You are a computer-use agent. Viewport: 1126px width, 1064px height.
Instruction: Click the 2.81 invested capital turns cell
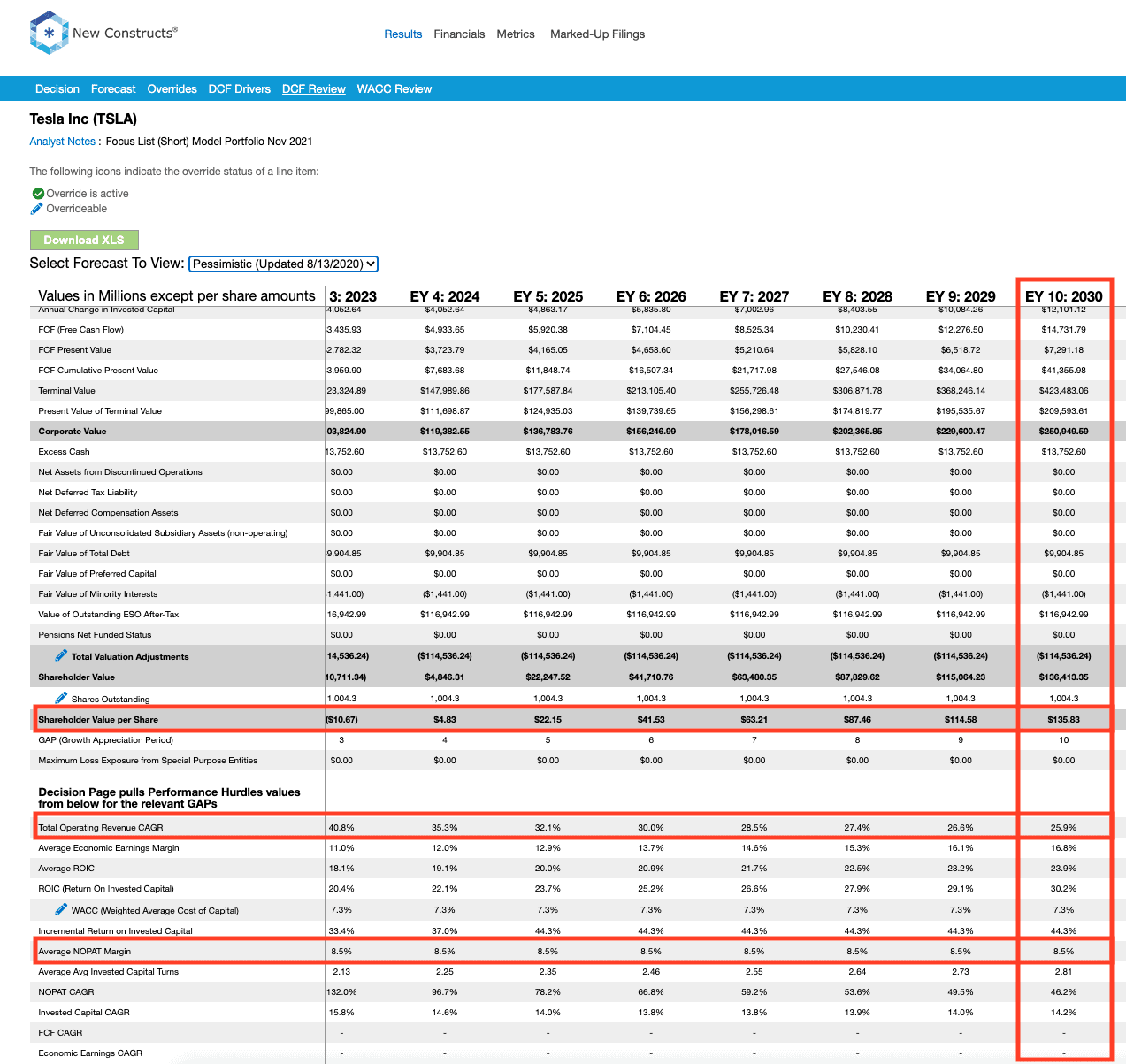pyautogui.click(x=1064, y=972)
